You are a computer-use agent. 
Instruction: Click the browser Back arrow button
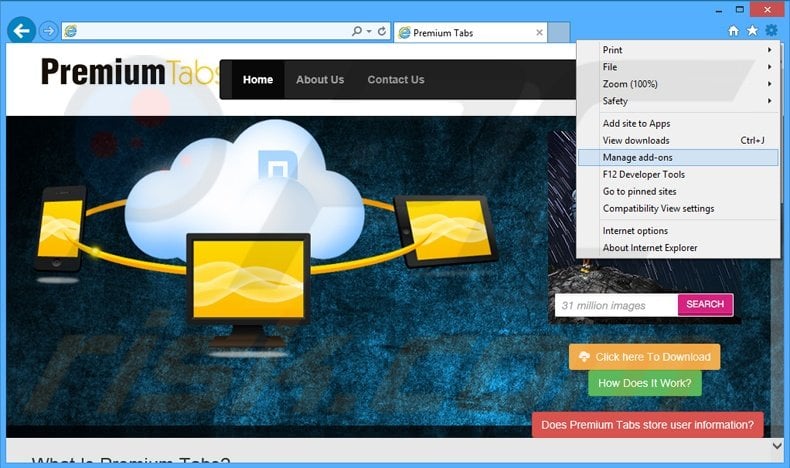[x=21, y=31]
